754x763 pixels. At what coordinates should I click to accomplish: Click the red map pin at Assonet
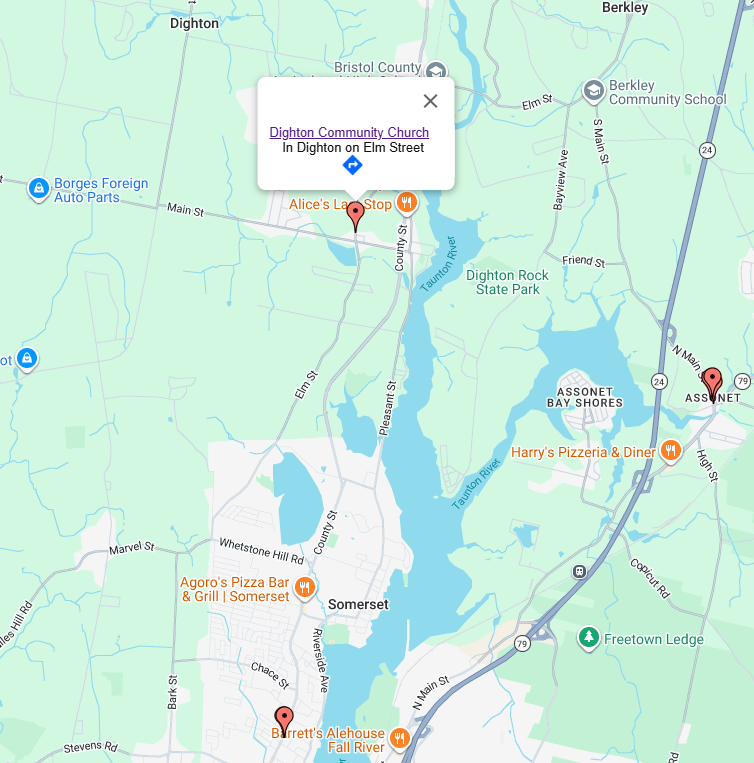tap(713, 384)
